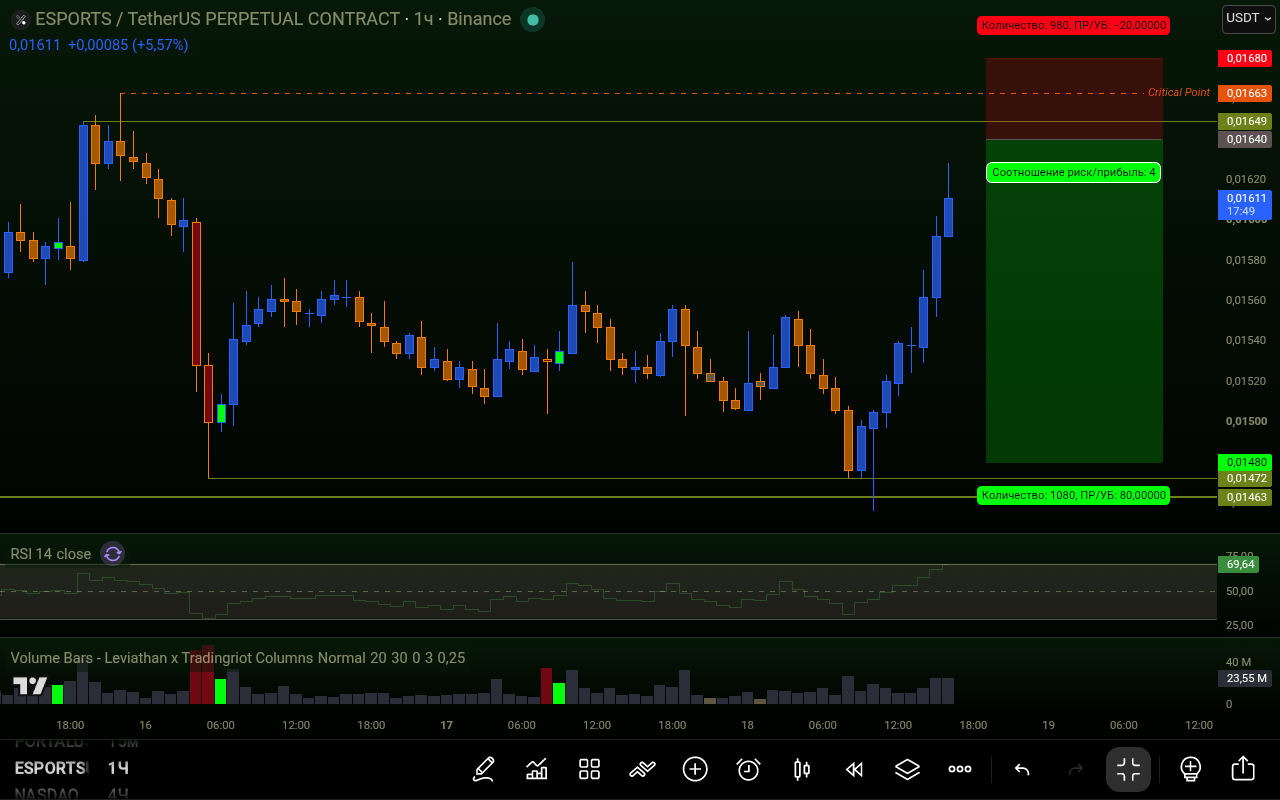Tap the green market status dot icon
Viewport: 1280px width, 800px height.
[x=533, y=19]
